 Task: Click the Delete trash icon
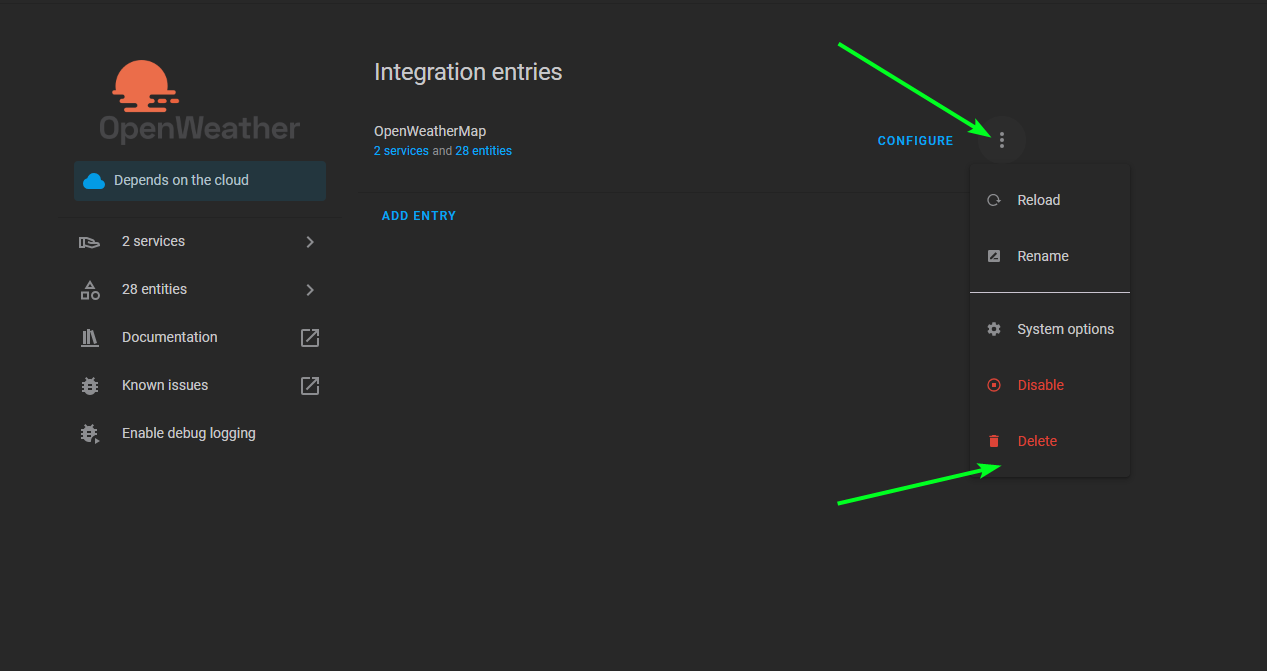point(993,440)
